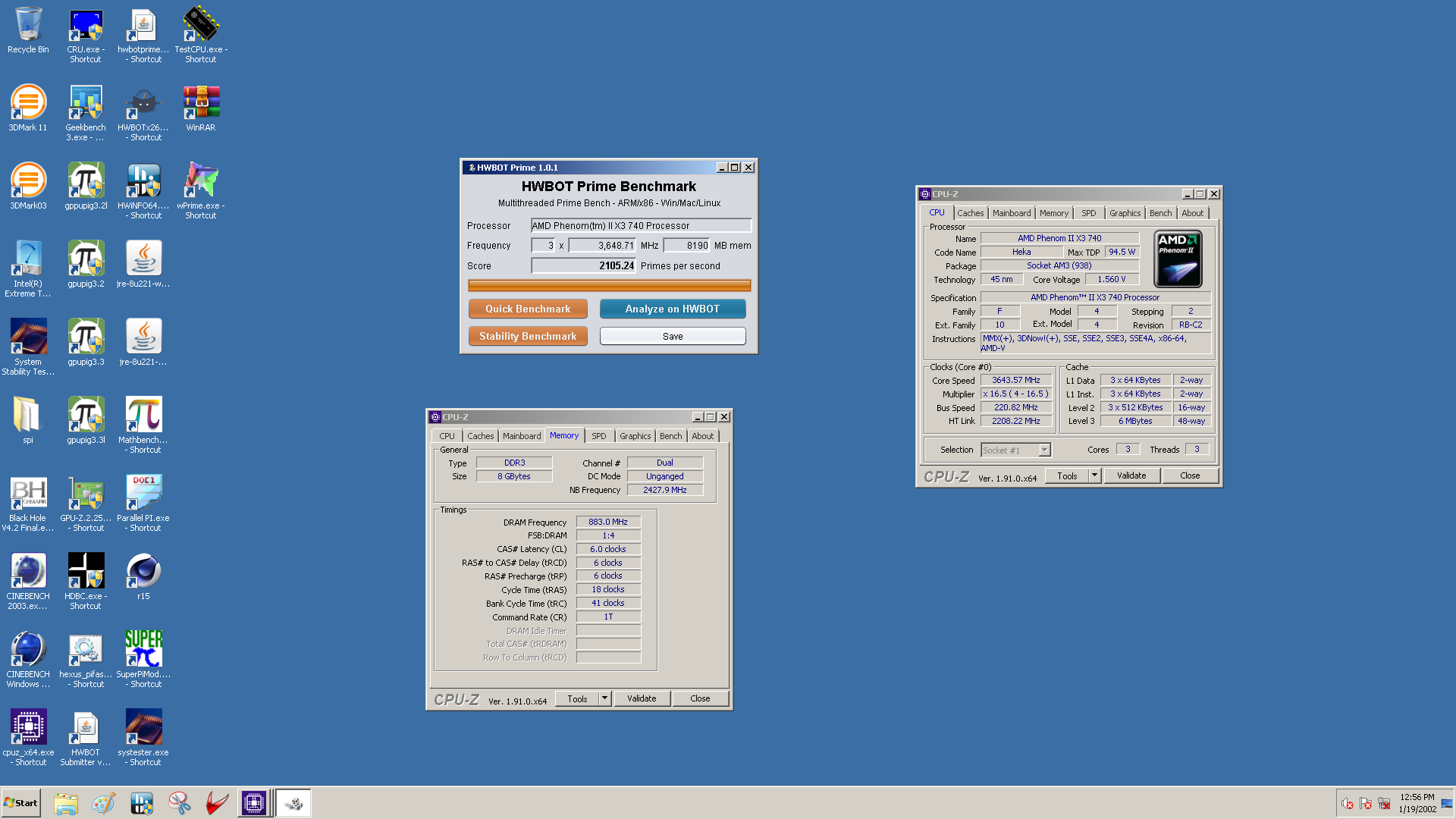Click the Processor name field in HWBOT Prime
Image resolution: width=1456 pixels, height=819 pixels.
tap(641, 225)
